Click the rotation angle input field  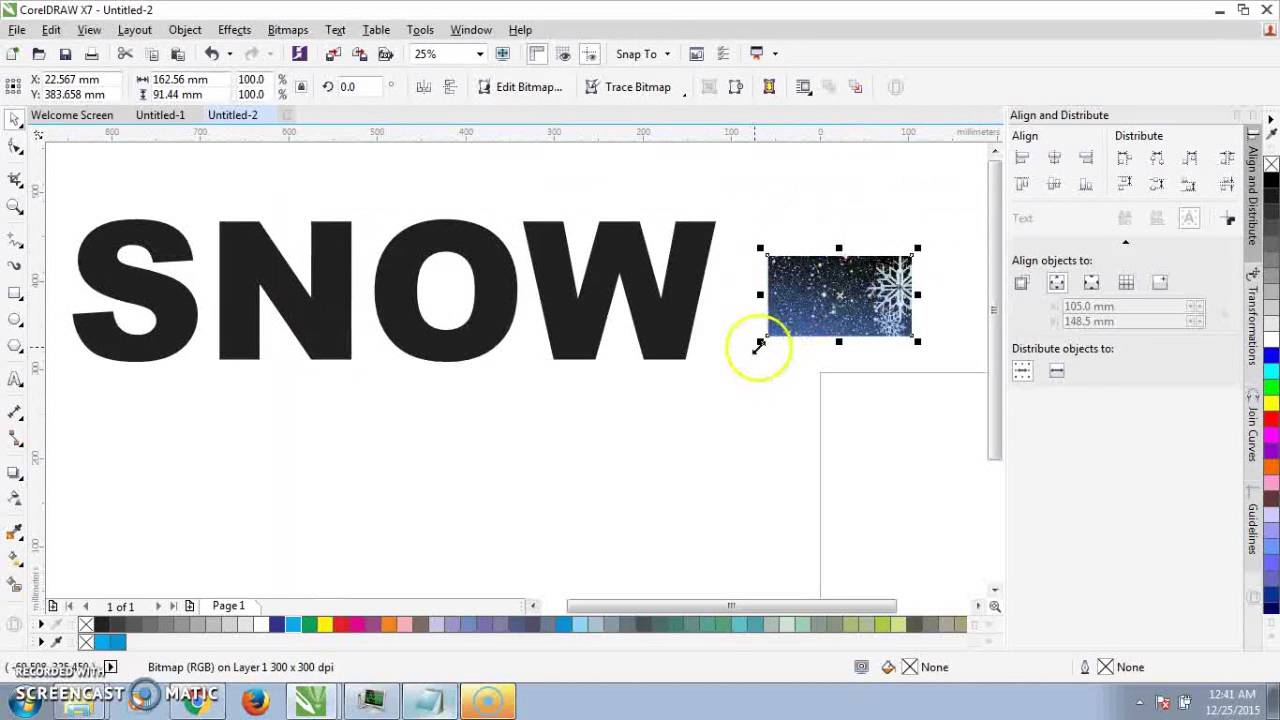point(362,87)
